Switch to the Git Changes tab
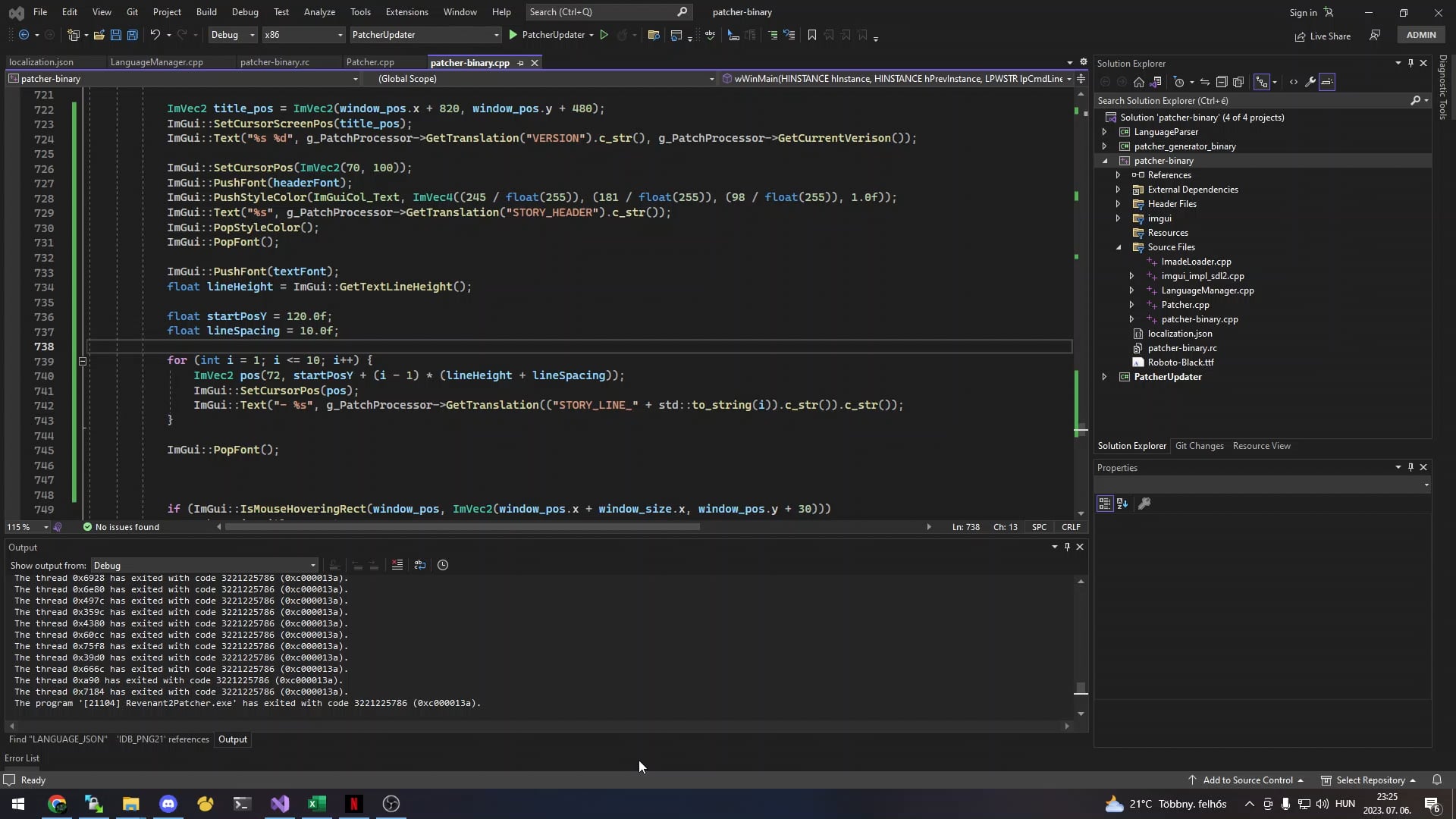This screenshot has width=1456, height=819. click(x=1200, y=446)
